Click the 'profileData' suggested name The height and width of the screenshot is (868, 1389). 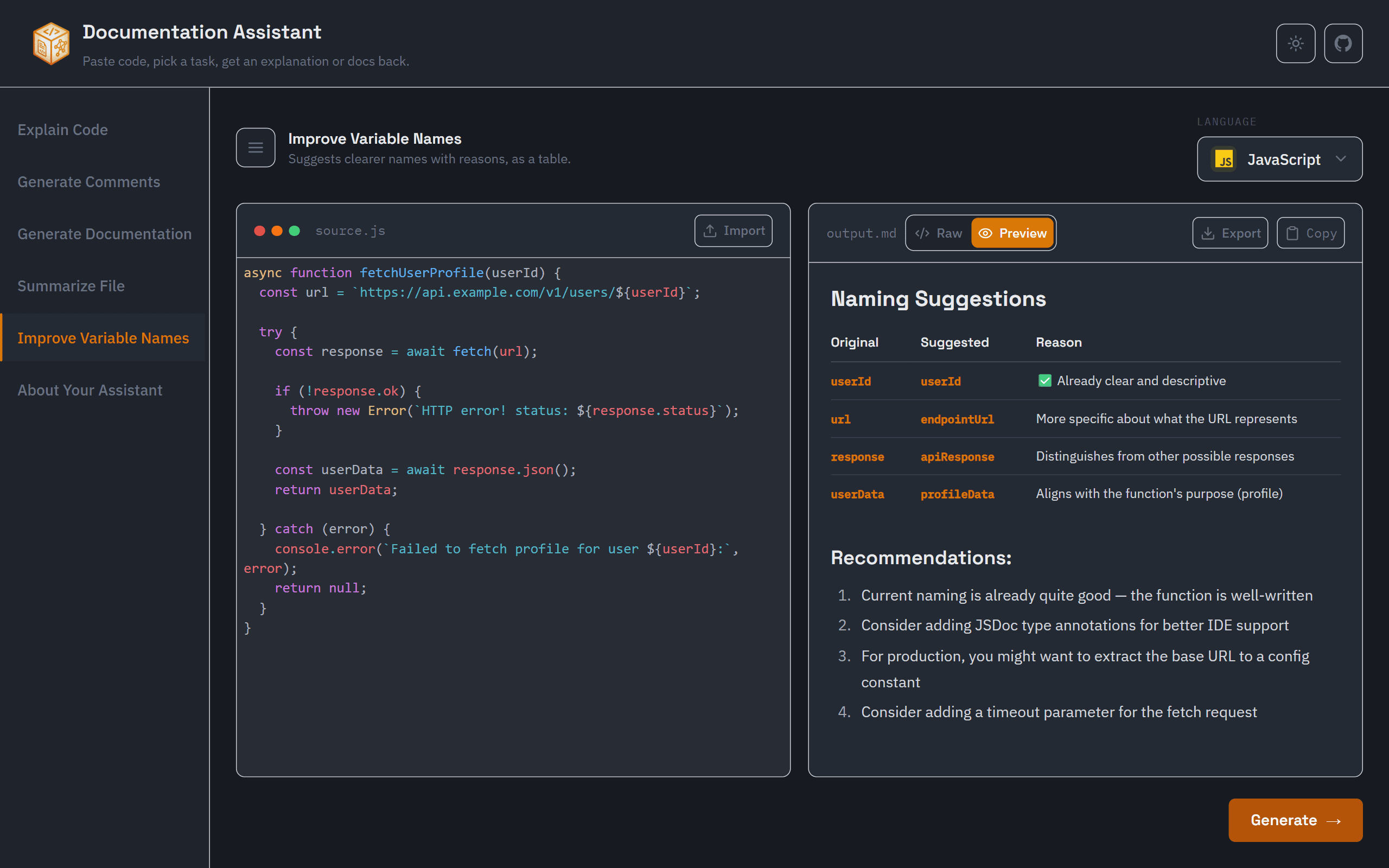point(957,494)
